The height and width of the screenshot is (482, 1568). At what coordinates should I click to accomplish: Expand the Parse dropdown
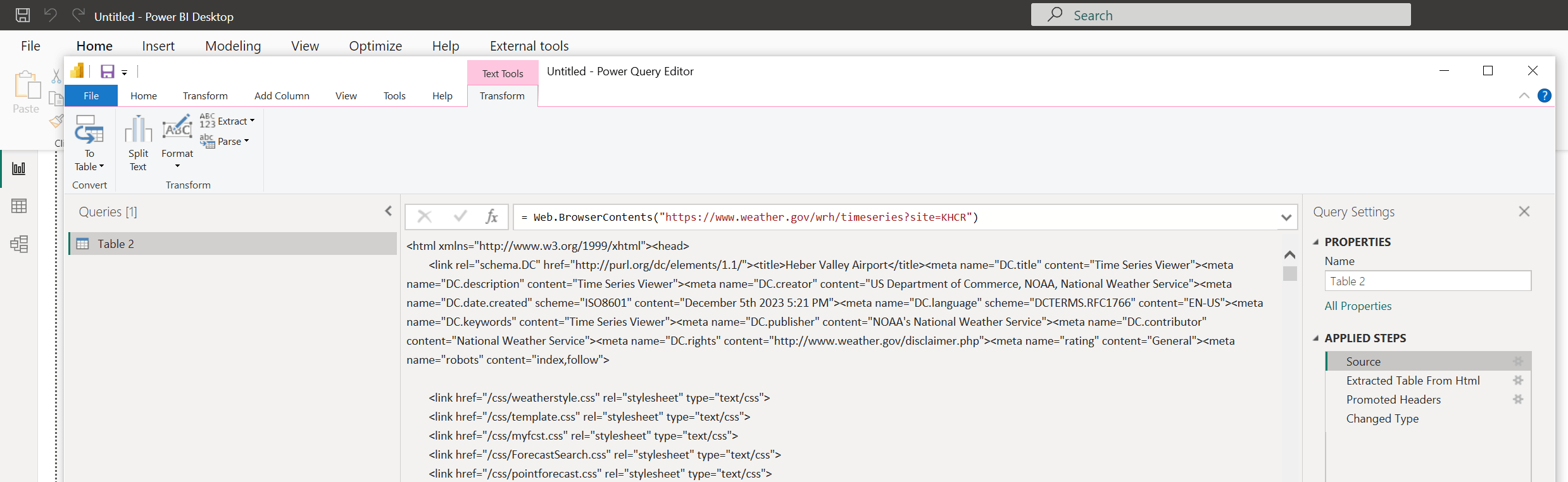click(x=225, y=141)
